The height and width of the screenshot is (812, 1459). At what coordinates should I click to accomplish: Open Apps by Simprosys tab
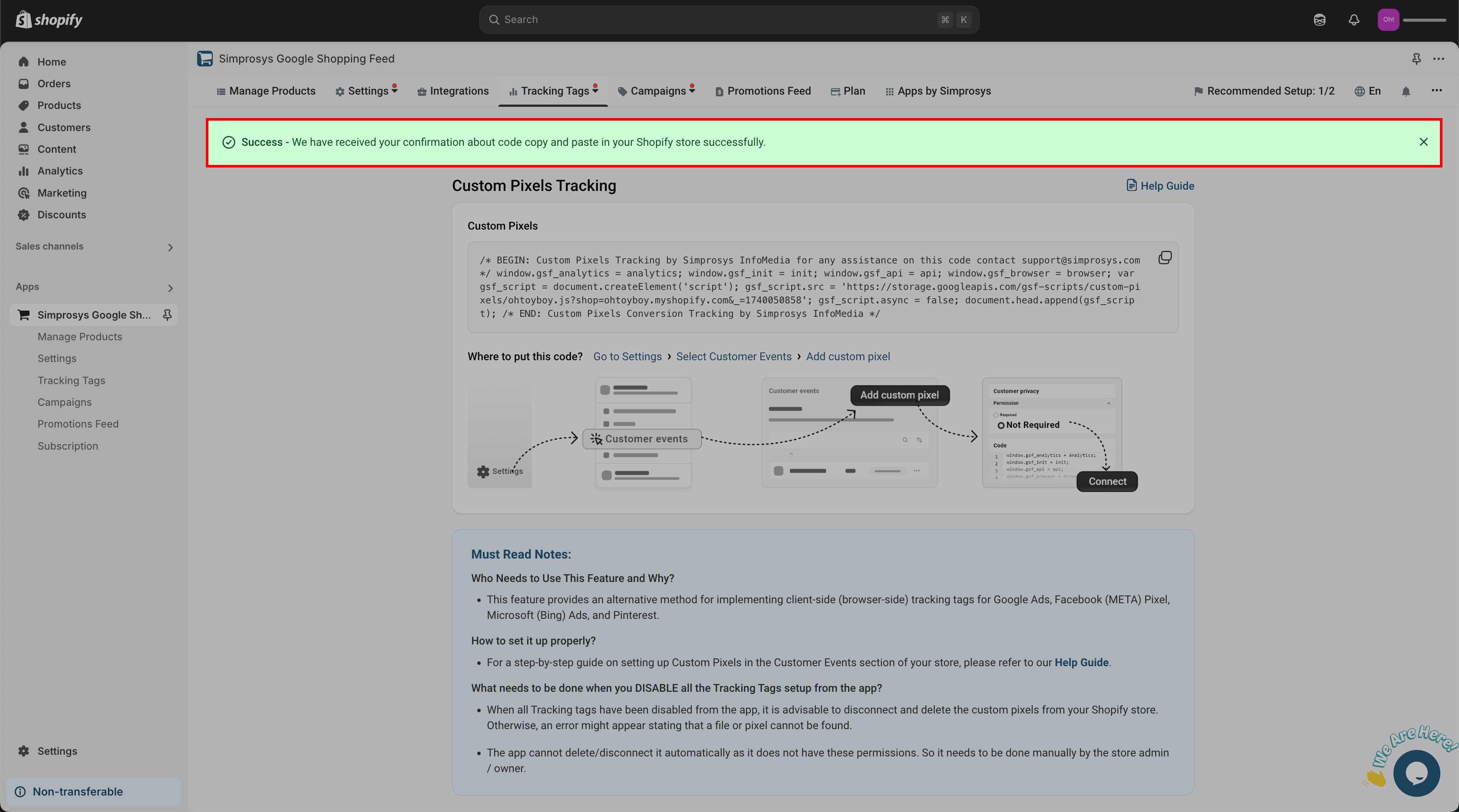click(938, 91)
